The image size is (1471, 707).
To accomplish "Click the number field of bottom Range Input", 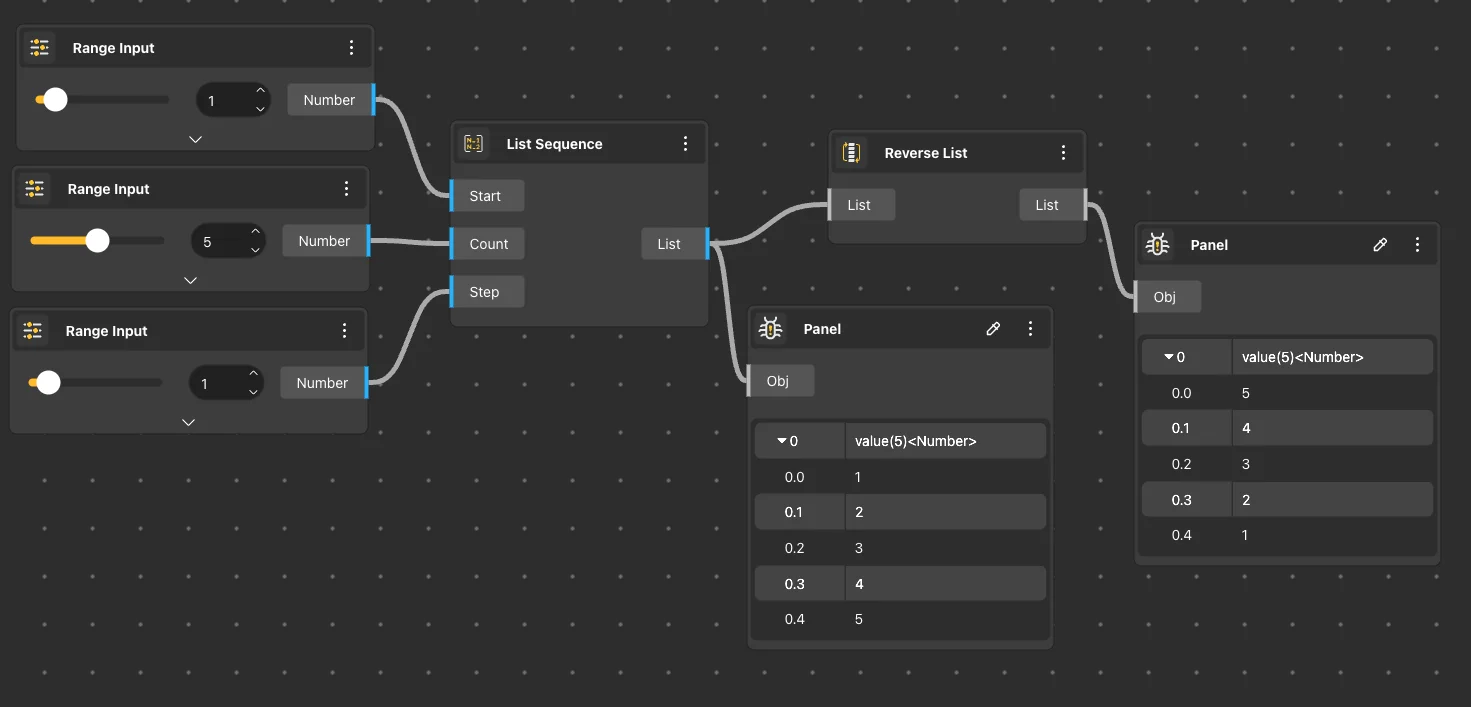I will [x=217, y=384].
